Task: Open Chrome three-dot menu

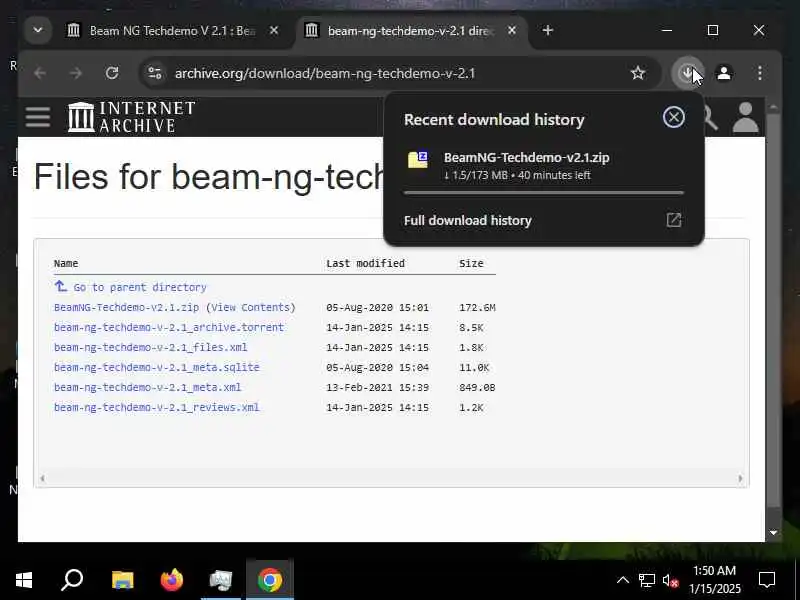Action: click(760, 73)
